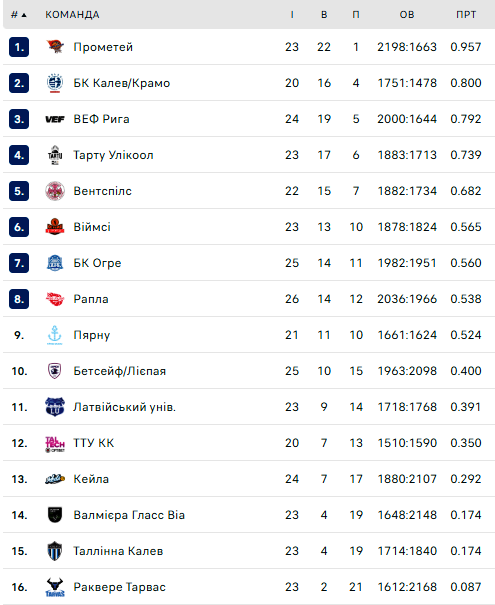Click the Прометей team logo
Screen dimensions: 495x605
[55, 47]
